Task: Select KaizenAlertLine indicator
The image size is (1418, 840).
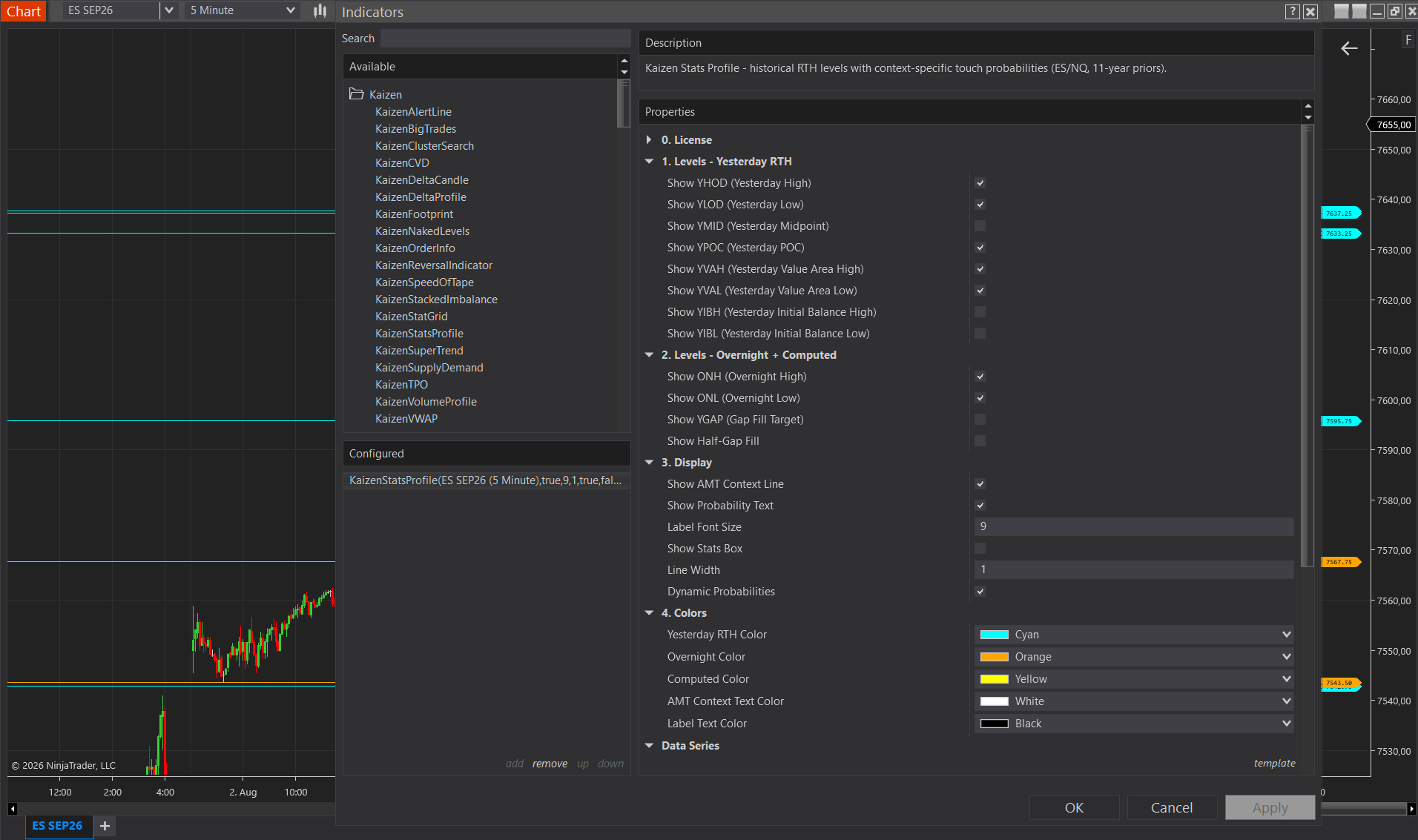Action: 413,112
